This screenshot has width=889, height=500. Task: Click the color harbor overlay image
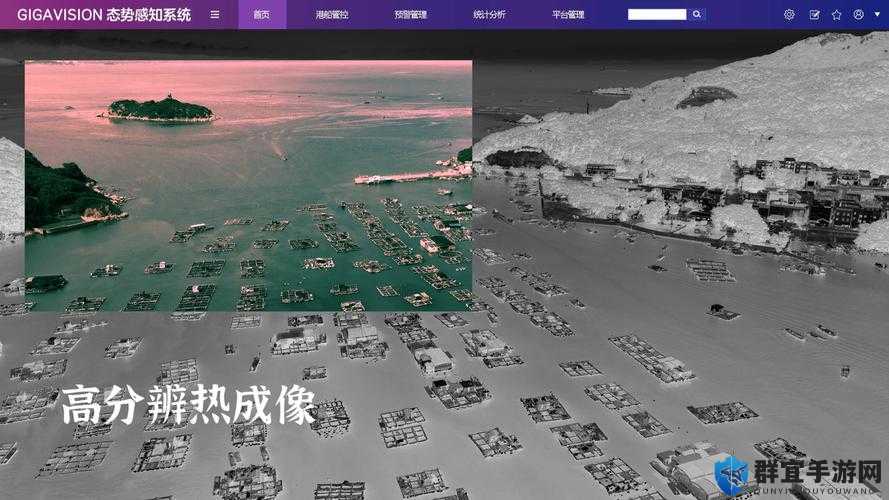click(248, 185)
